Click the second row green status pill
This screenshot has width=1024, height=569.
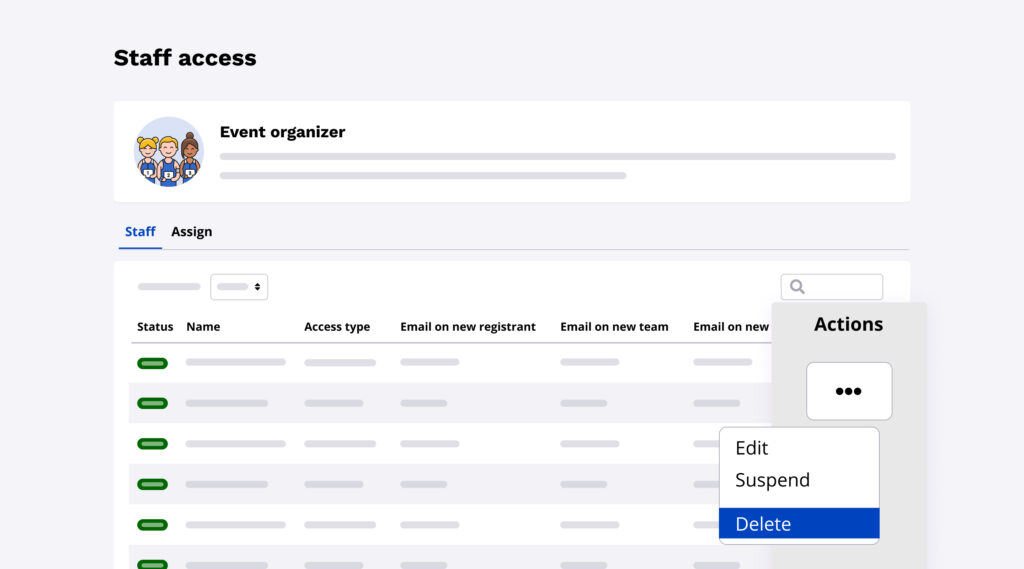coord(152,403)
